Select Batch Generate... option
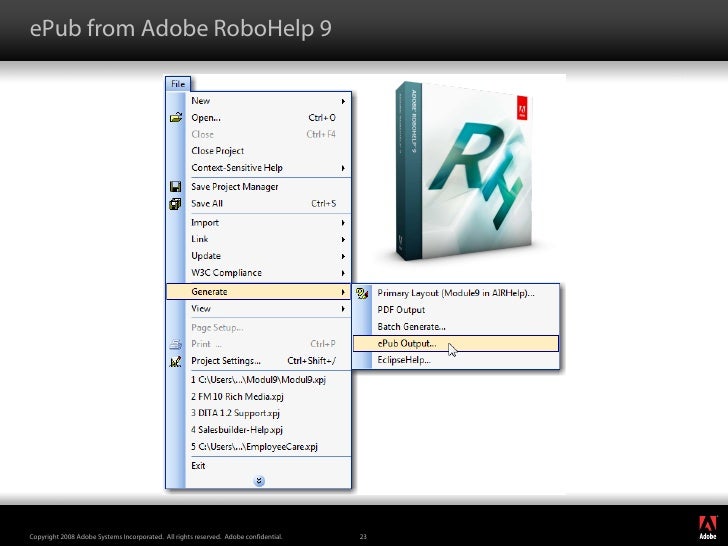728x546 pixels. click(456, 327)
